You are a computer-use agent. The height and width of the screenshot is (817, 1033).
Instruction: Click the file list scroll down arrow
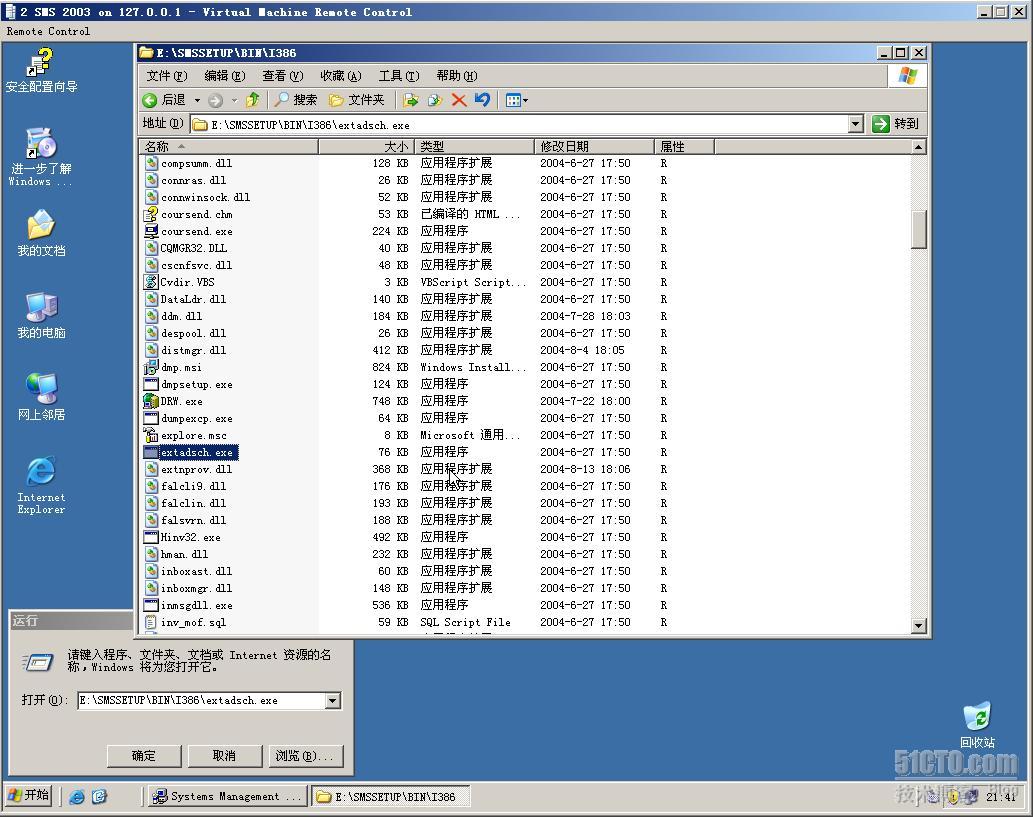(x=918, y=625)
